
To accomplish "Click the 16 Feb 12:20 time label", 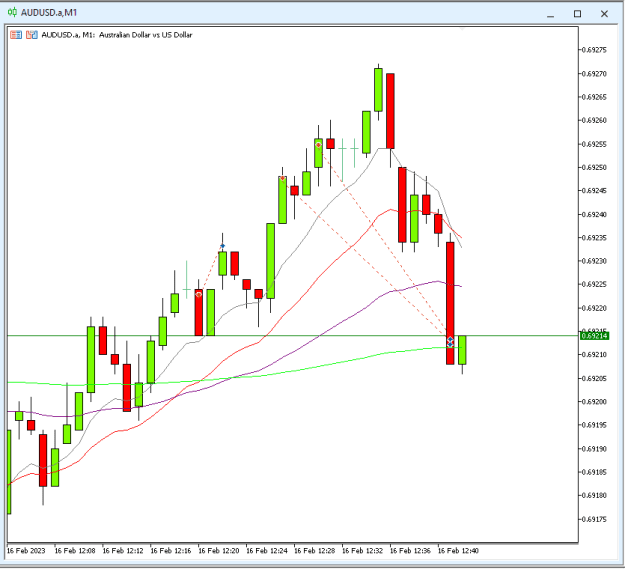I will click(x=219, y=551).
